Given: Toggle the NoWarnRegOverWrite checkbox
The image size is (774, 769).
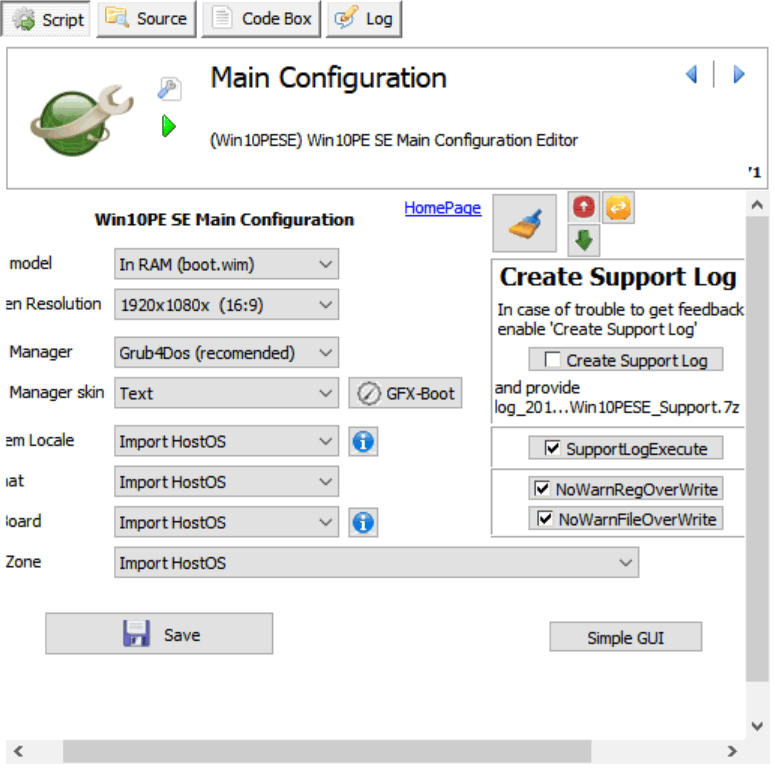Looking at the screenshot, I should coord(543,489).
